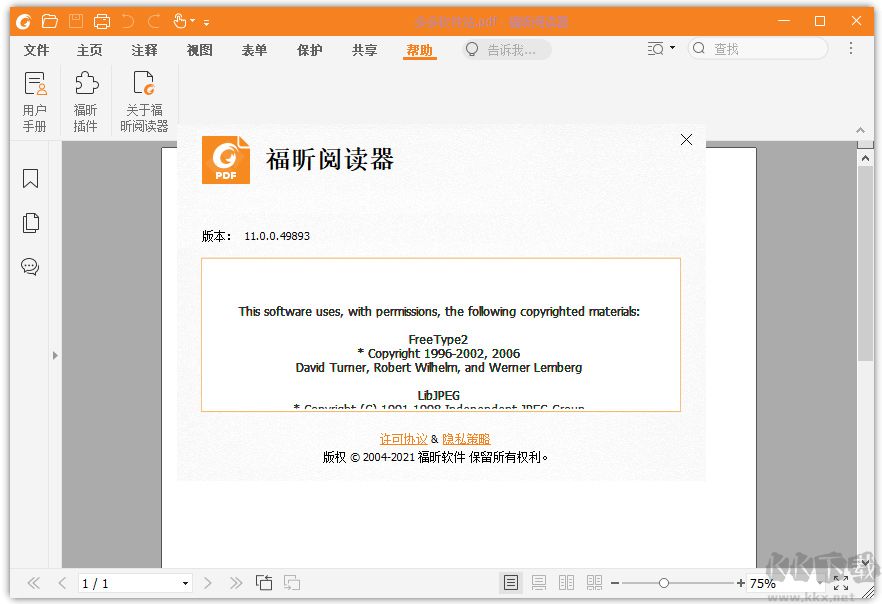Click the 75% zoom value field
Image resolution: width=882 pixels, height=604 pixels.
784,584
